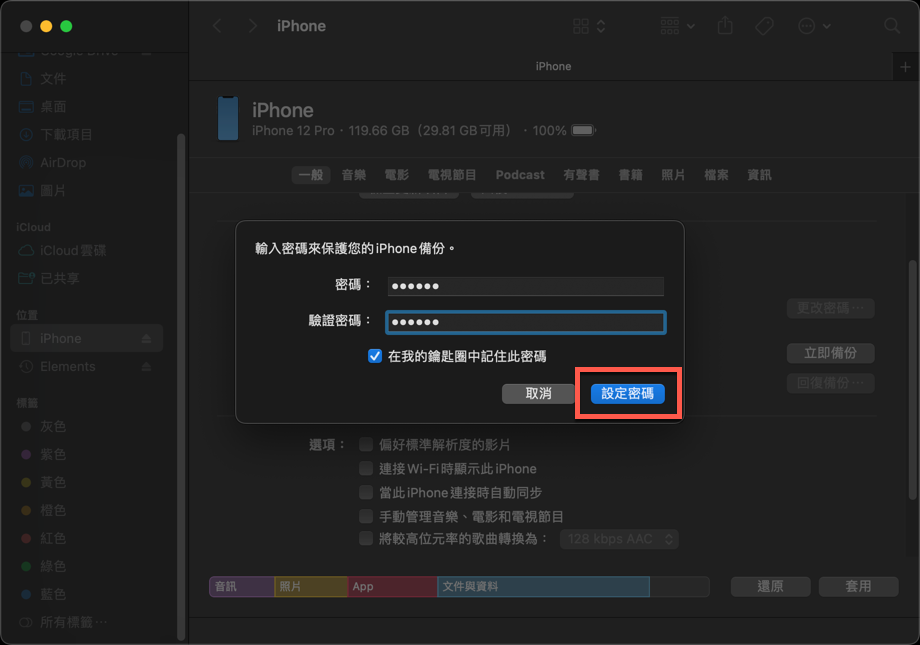Viewport: 920px width, 645px height.
Task: Open the 128 kbps AAC dropdown
Action: 619,539
